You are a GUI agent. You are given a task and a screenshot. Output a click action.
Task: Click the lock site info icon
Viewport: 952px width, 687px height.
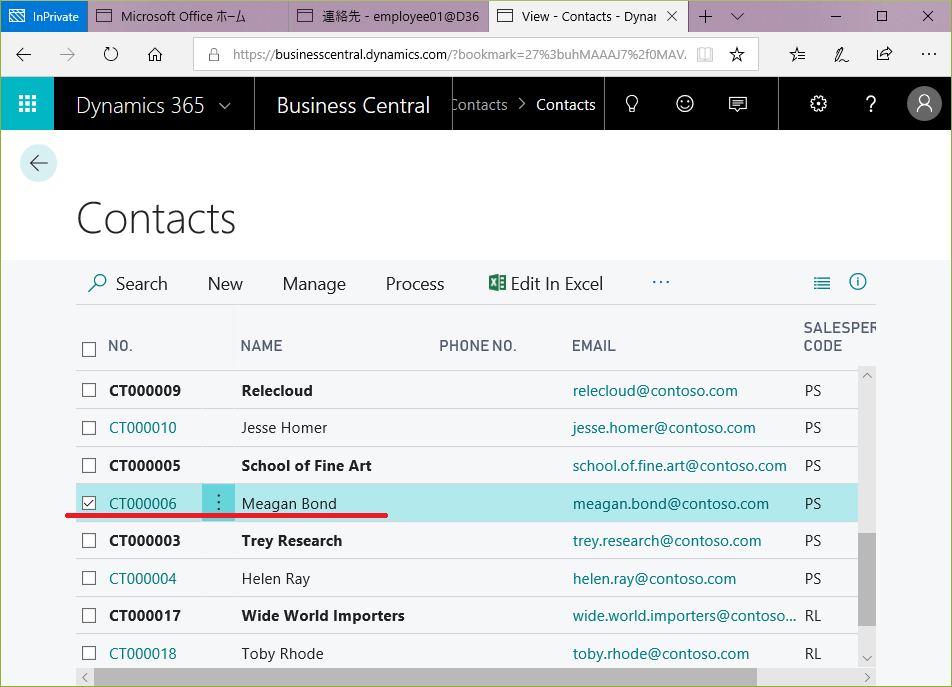point(214,55)
